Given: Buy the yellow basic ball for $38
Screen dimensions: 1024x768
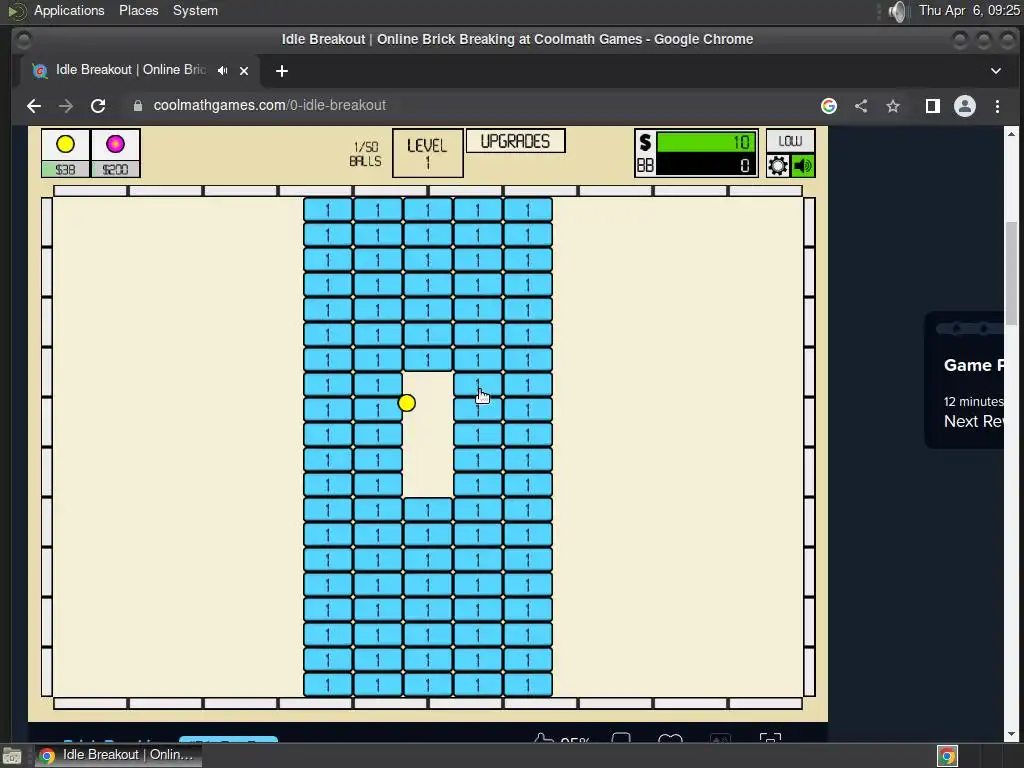Looking at the screenshot, I should (x=65, y=153).
